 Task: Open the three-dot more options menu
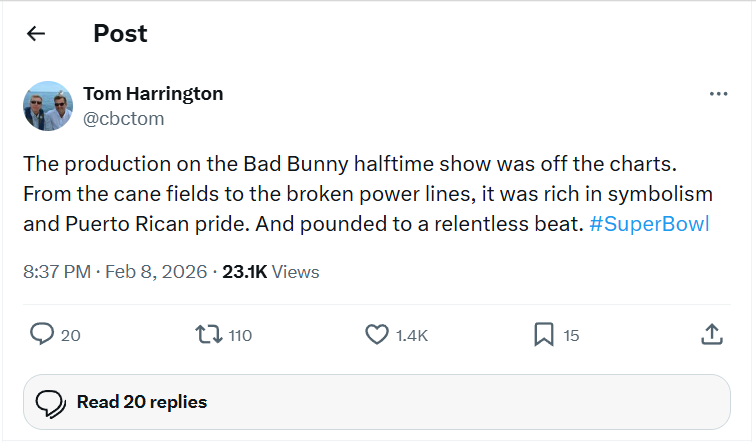pyautogui.click(x=718, y=94)
